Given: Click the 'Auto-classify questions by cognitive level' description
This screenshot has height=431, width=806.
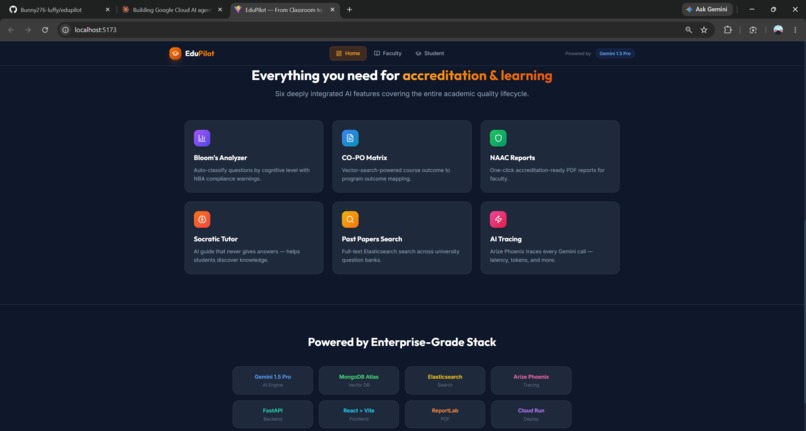Looking at the screenshot, I should (252, 174).
